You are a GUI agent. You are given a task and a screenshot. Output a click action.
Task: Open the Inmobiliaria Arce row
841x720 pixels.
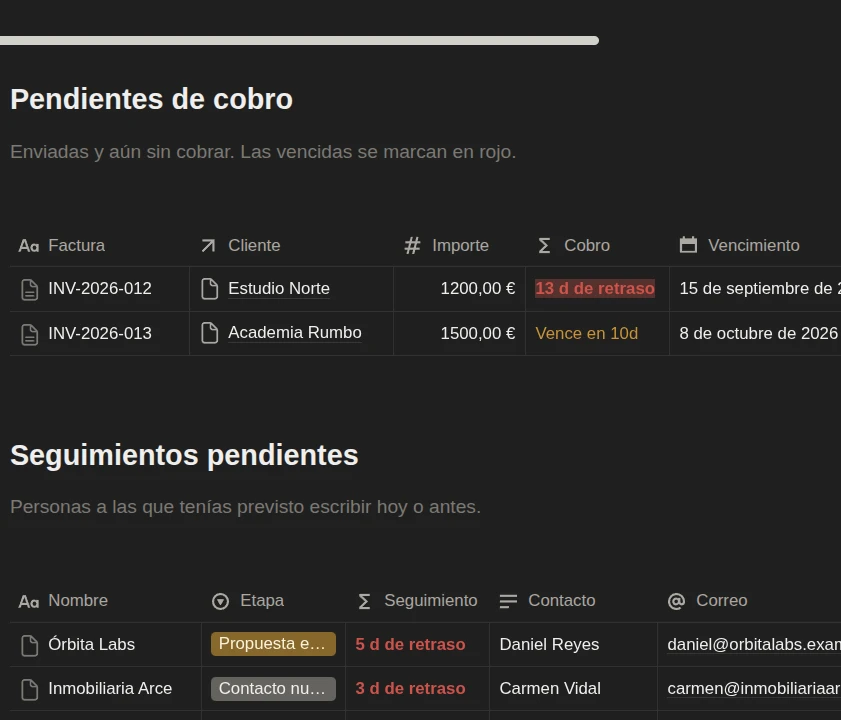point(110,688)
